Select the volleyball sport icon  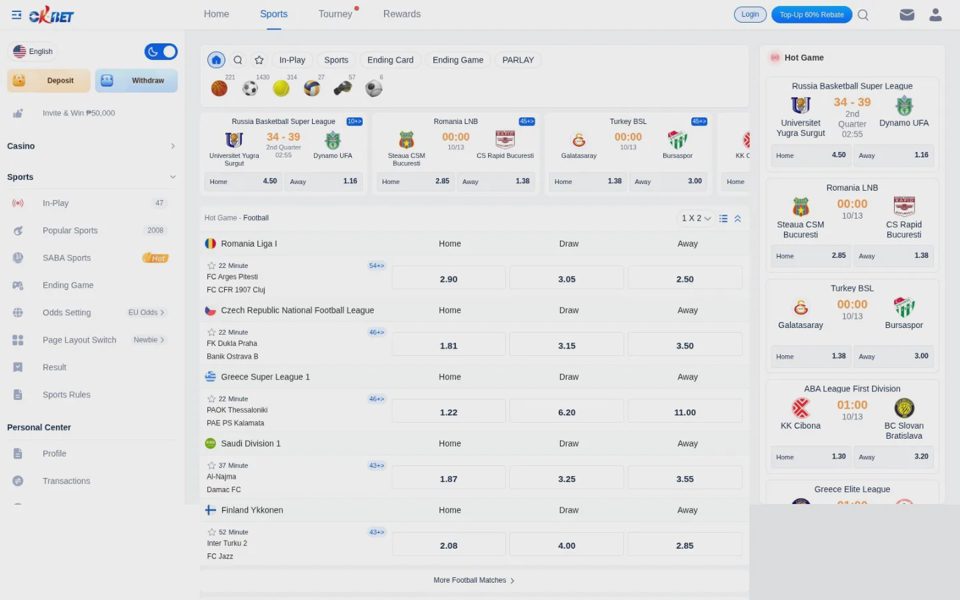[x=312, y=89]
